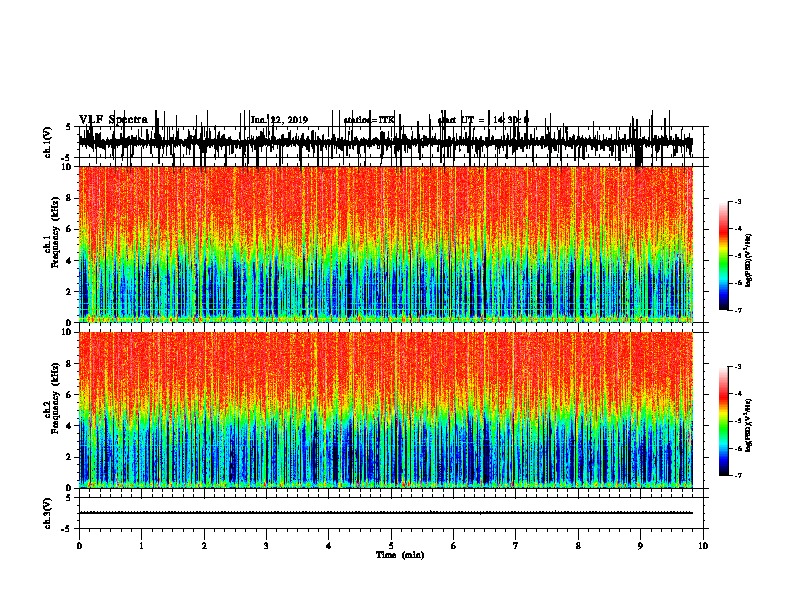Click the ch.1 'Frequency (kHz)' axis label
Viewport: 792px width, 612px height.
pyautogui.click(x=55, y=232)
